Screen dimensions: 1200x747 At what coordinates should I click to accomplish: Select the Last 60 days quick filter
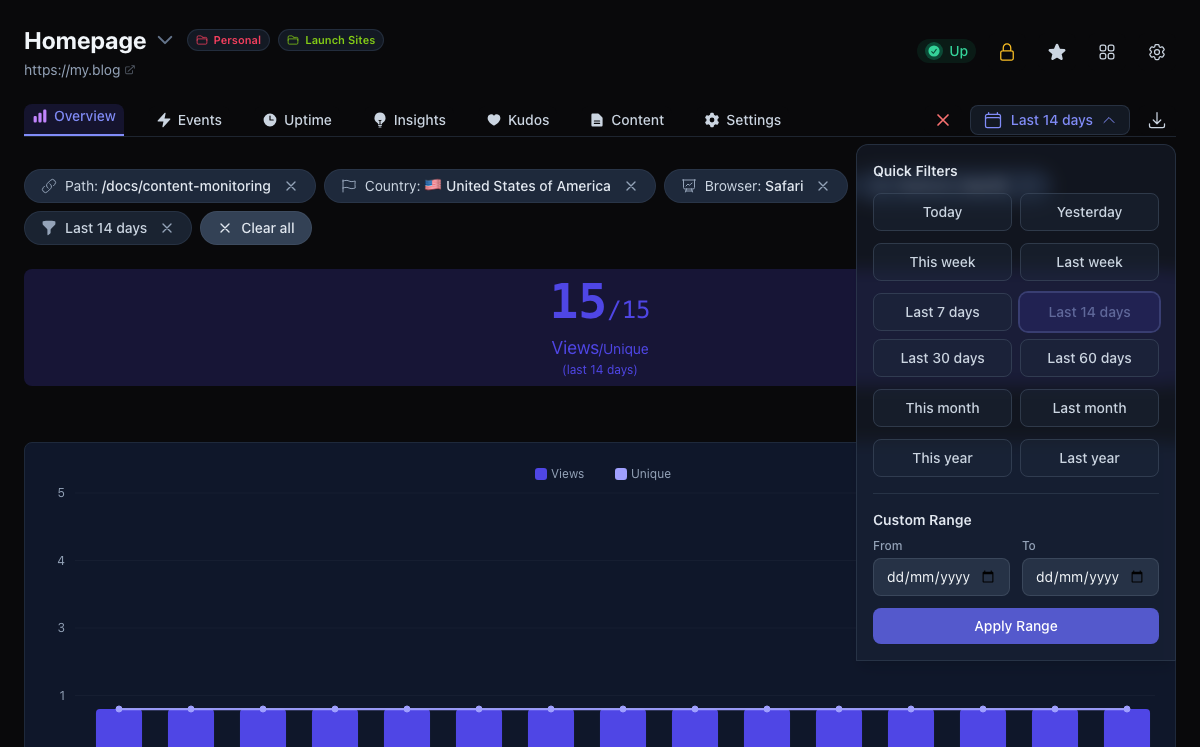pyautogui.click(x=1089, y=358)
